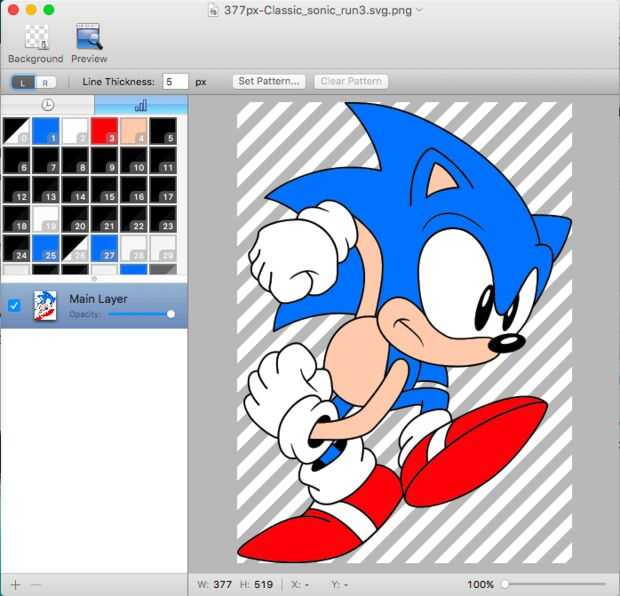The width and height of the screenshot is (620, 596).
Task: Pick color swatch number 21
Action: pyautogui.click(x=104, y=219)
